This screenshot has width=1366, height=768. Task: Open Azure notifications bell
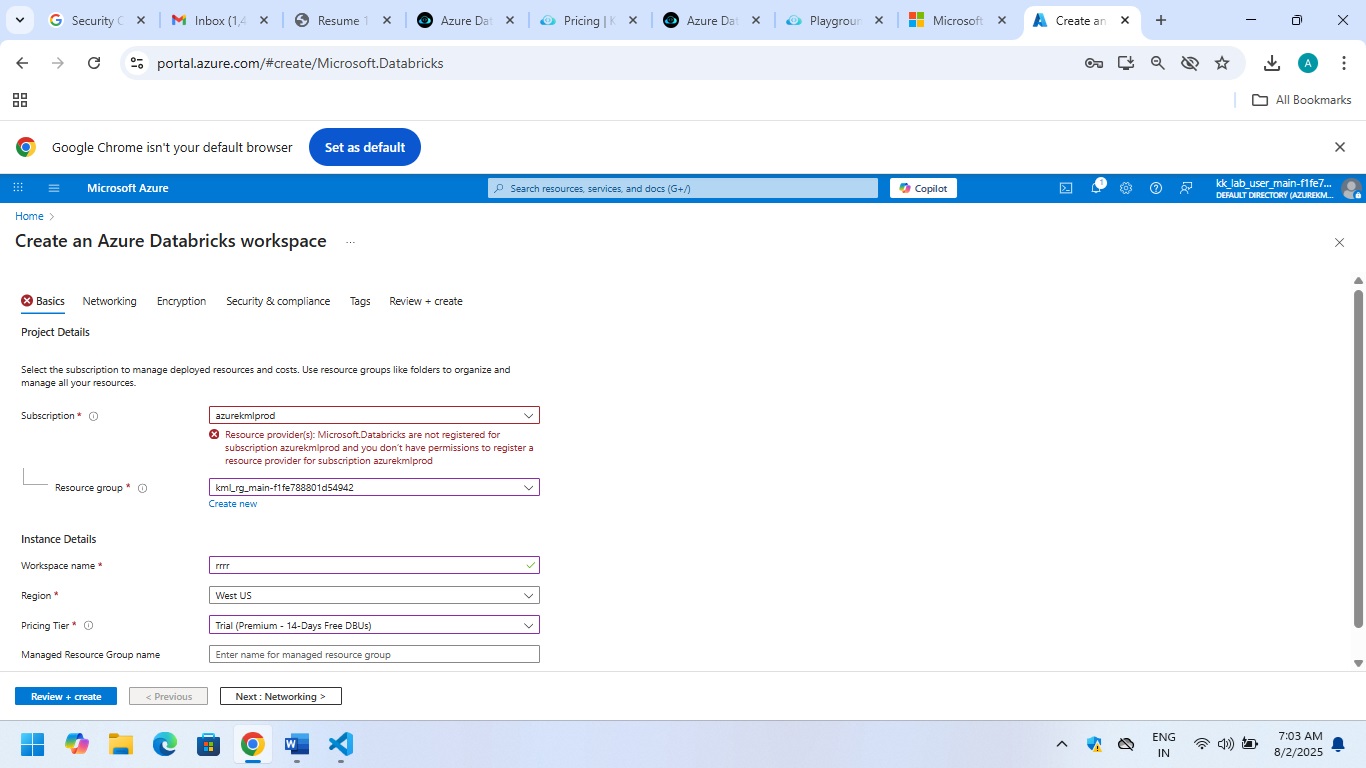point(1096,188)
